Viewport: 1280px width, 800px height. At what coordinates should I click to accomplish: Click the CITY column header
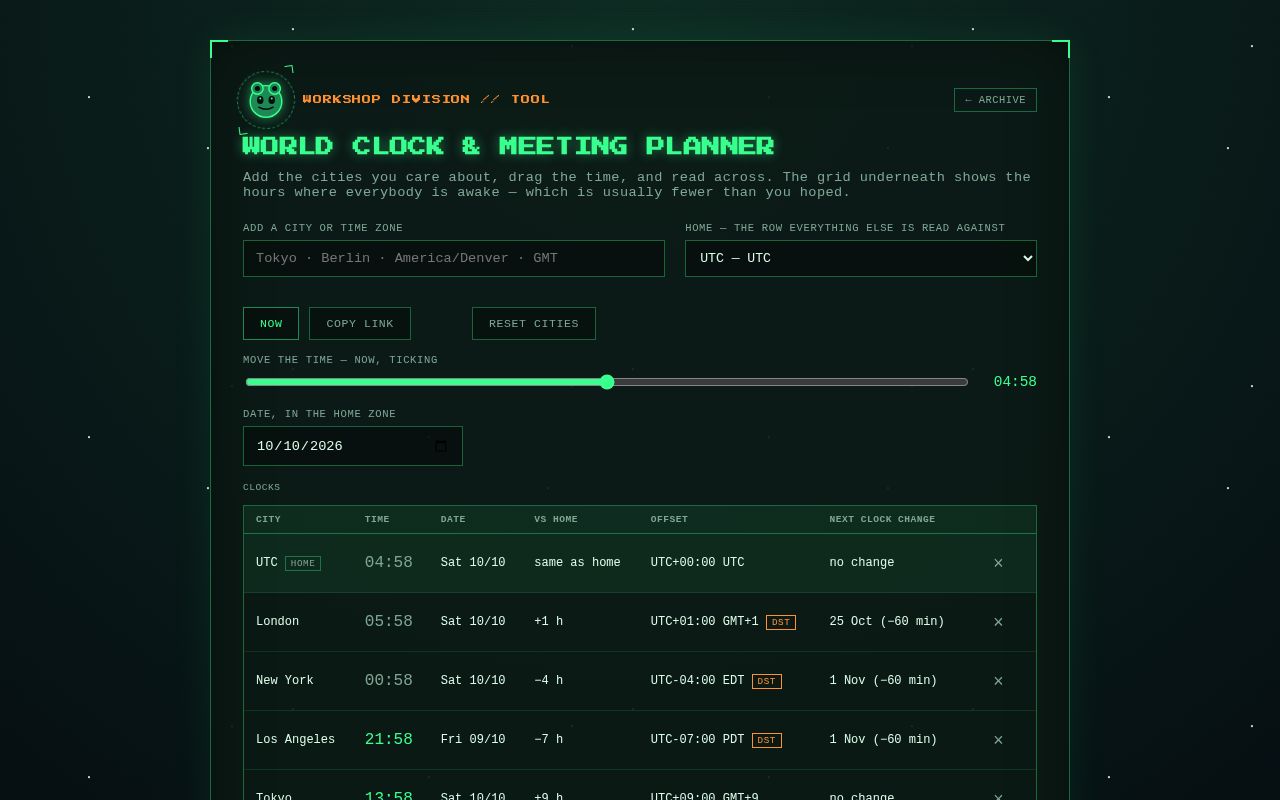coord(268,519)
